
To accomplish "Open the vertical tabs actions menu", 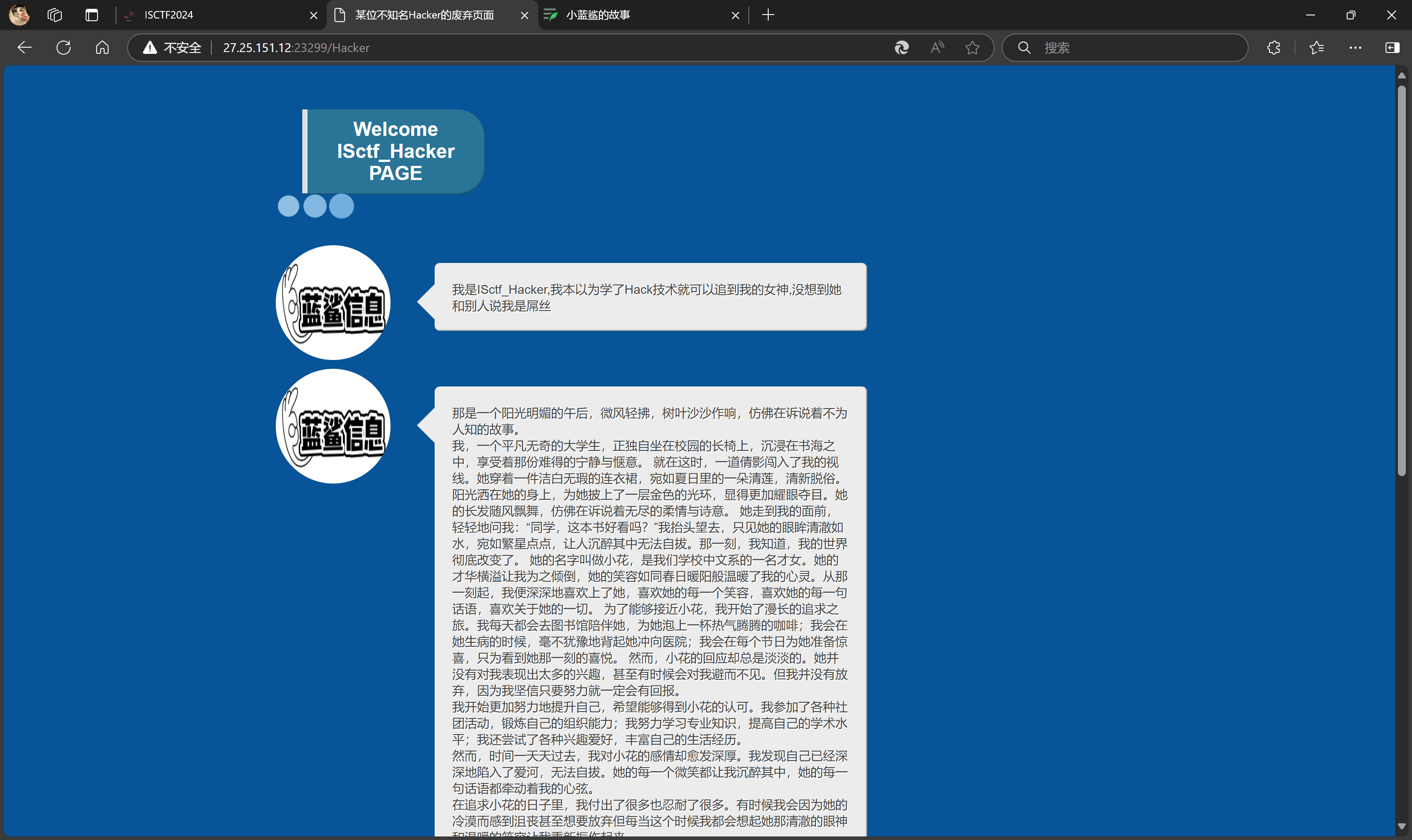I will click(92, 15).
